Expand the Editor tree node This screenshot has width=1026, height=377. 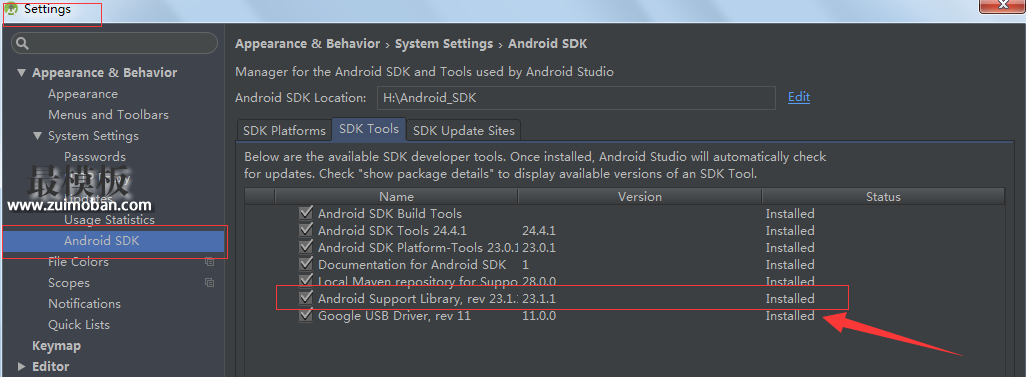point(22,367)
